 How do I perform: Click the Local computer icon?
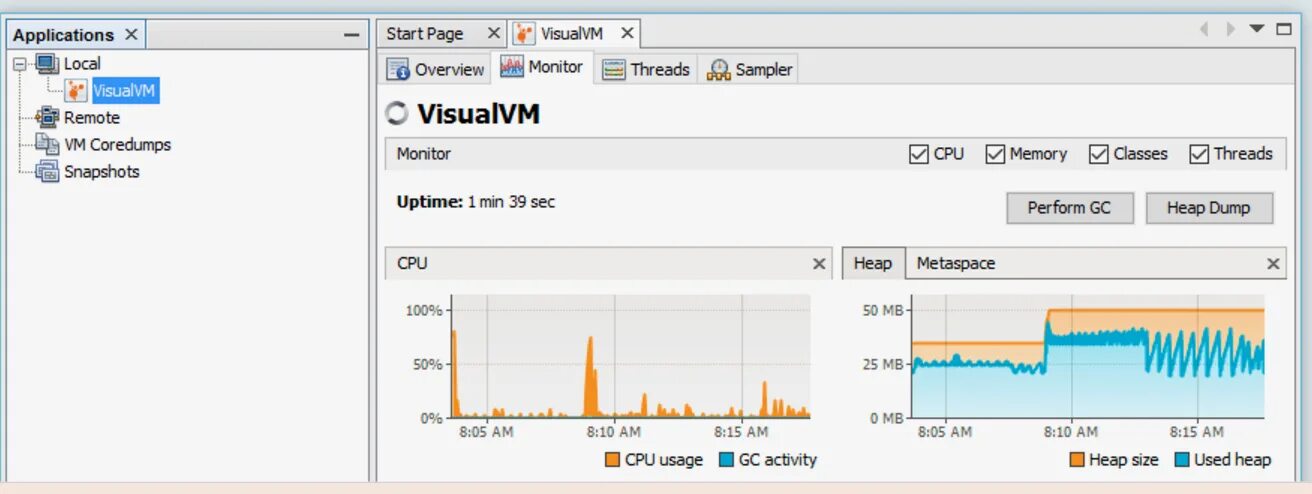click(47, 64)
